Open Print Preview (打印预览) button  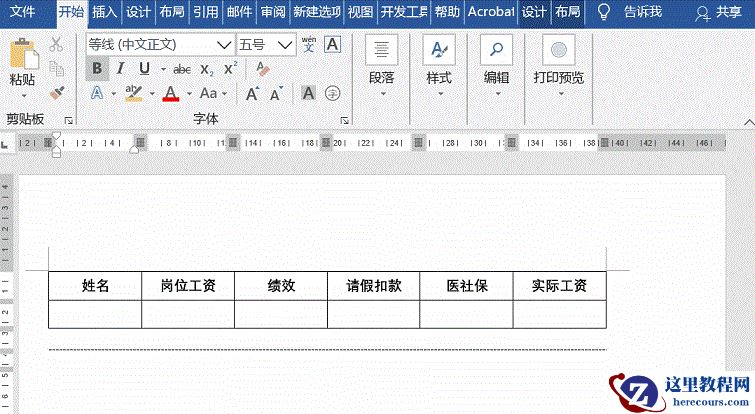559,65
